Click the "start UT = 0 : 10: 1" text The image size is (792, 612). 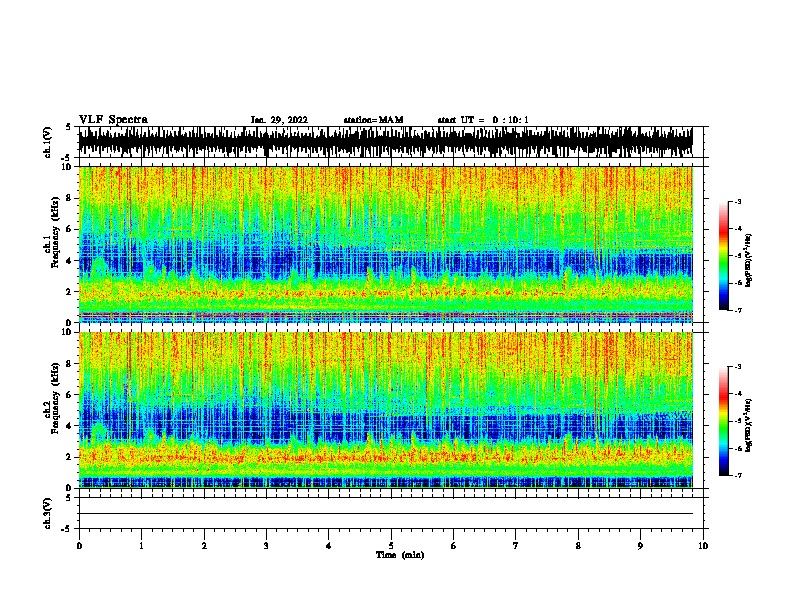point(483,120)
